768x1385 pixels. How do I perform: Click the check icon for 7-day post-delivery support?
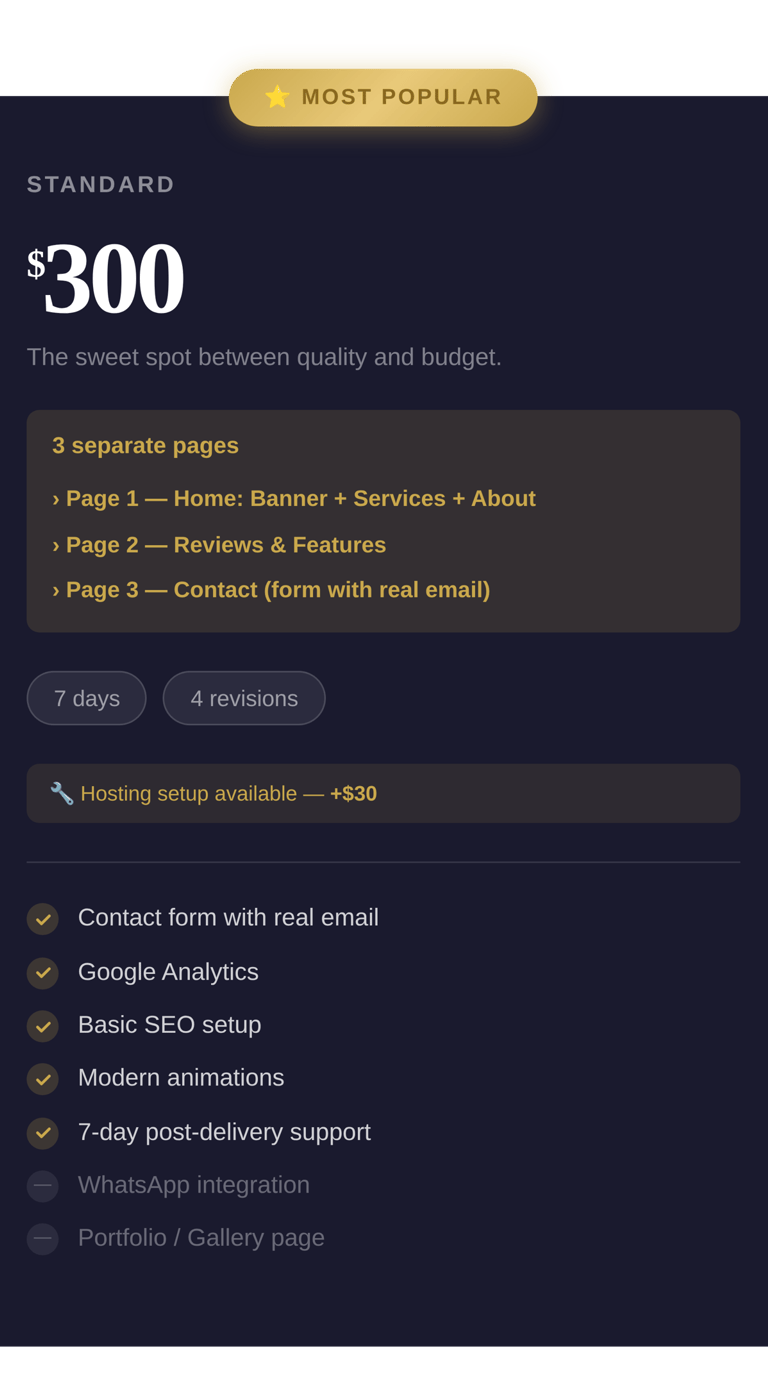point(43,1133)
